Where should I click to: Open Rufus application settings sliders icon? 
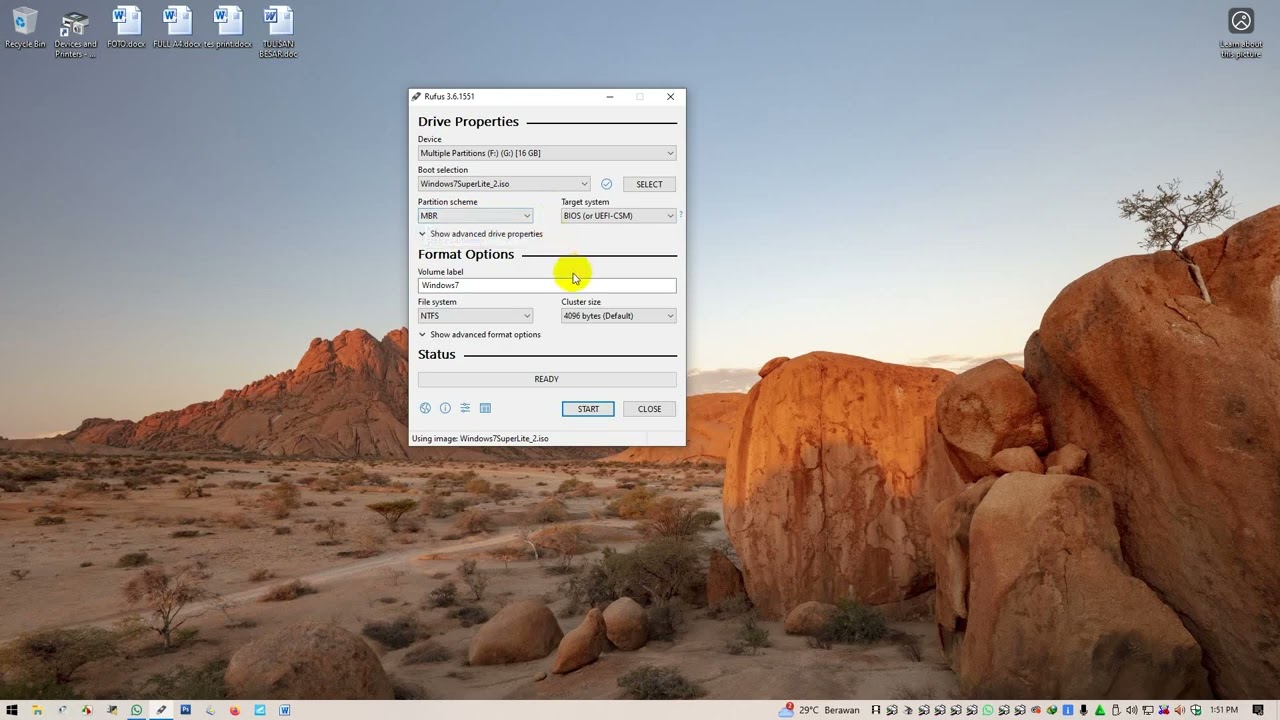coord(465,408)
